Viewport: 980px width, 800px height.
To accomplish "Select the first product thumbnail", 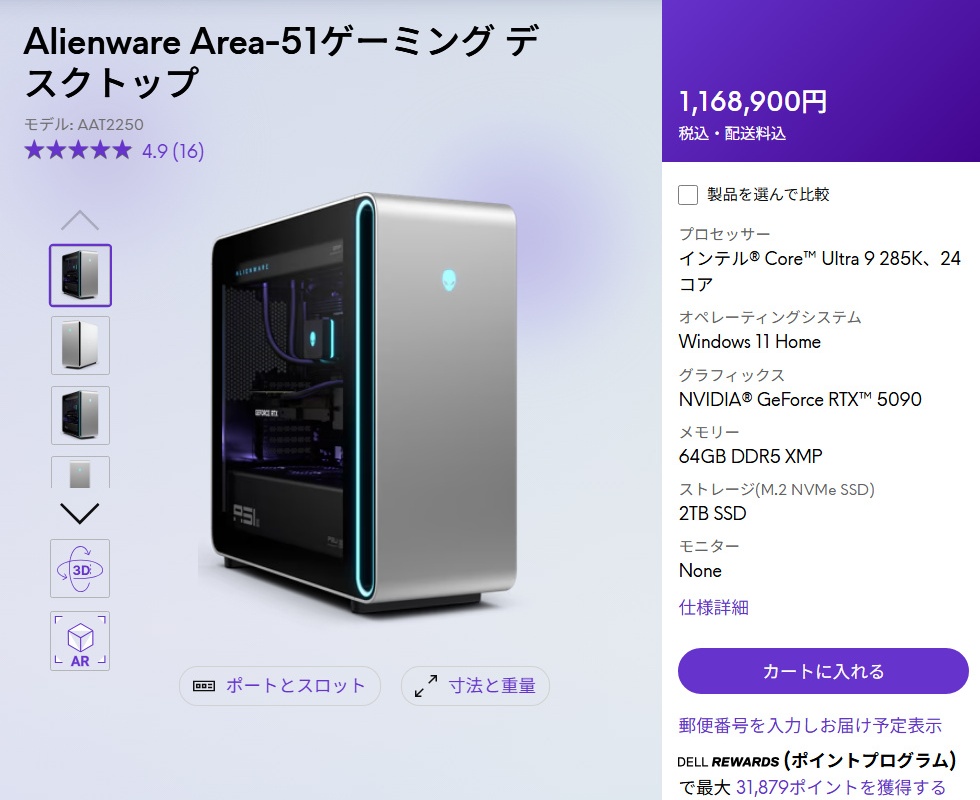I will [x=80, y=275].
